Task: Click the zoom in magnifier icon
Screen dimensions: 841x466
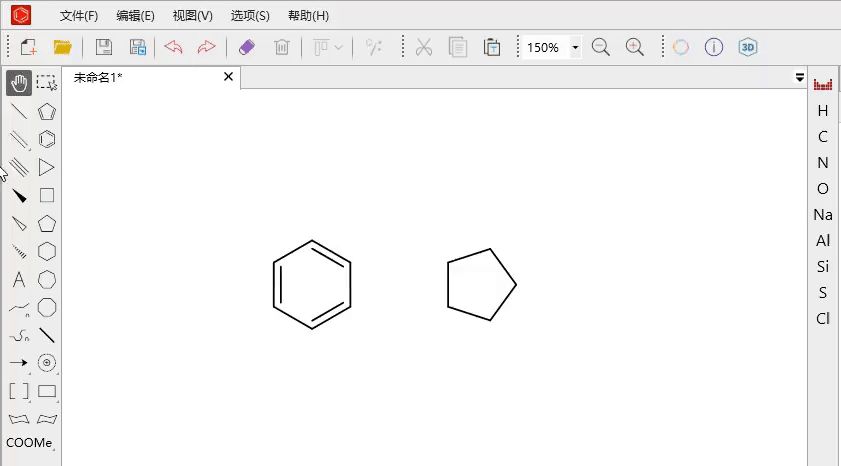Action: [x=635, y=47]
